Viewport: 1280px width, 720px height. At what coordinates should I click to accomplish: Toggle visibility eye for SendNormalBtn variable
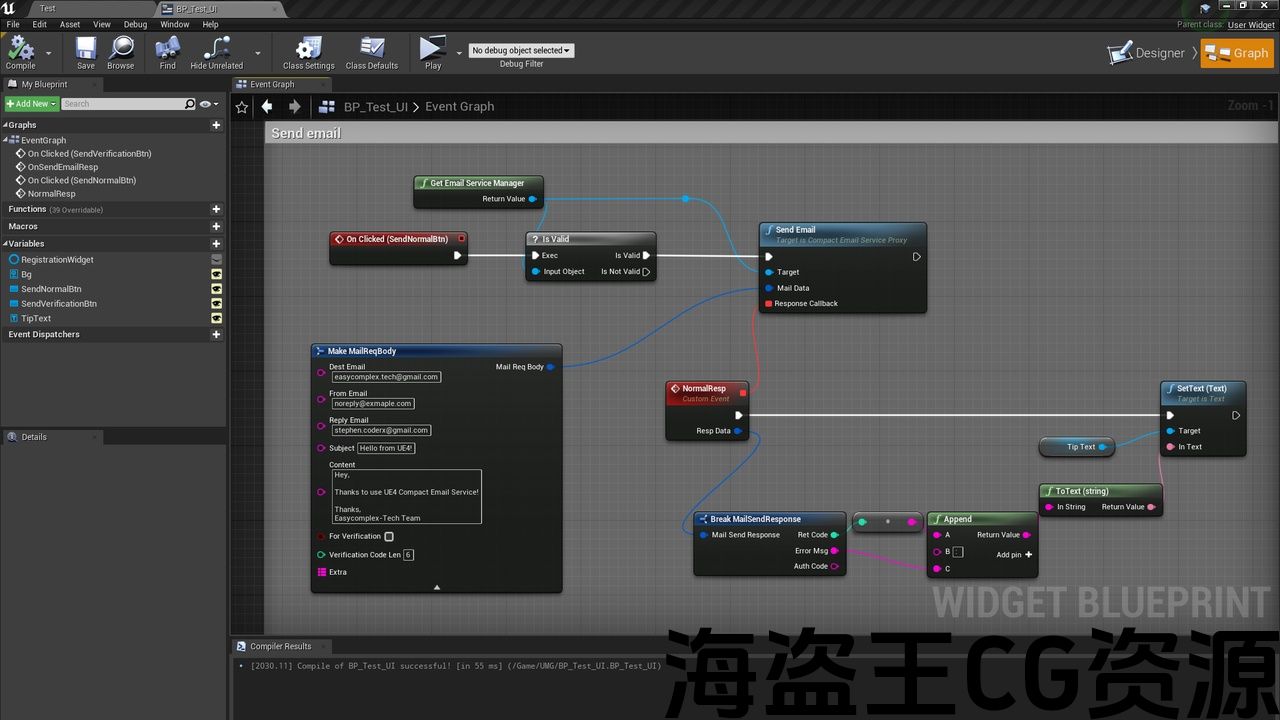click(216, 289)
